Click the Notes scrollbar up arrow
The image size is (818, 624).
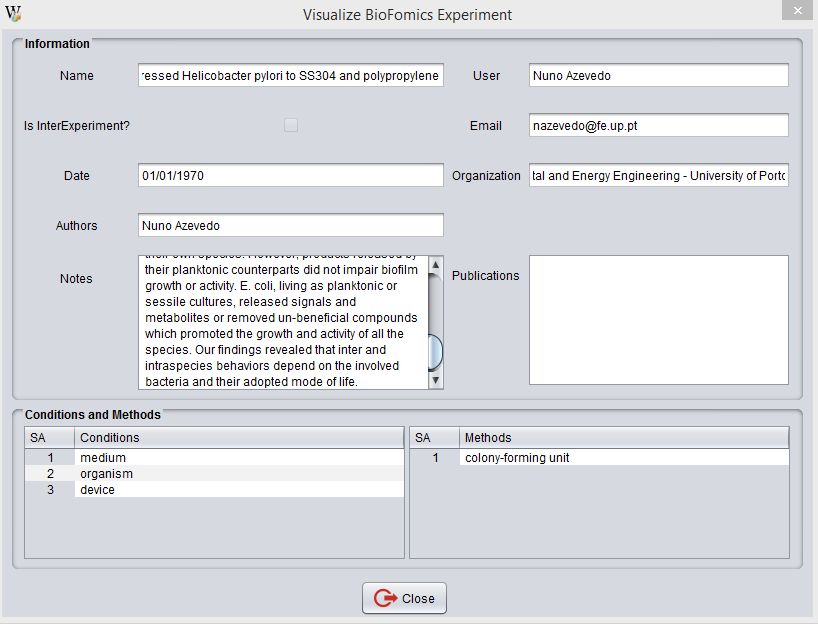tap(436, 265)
